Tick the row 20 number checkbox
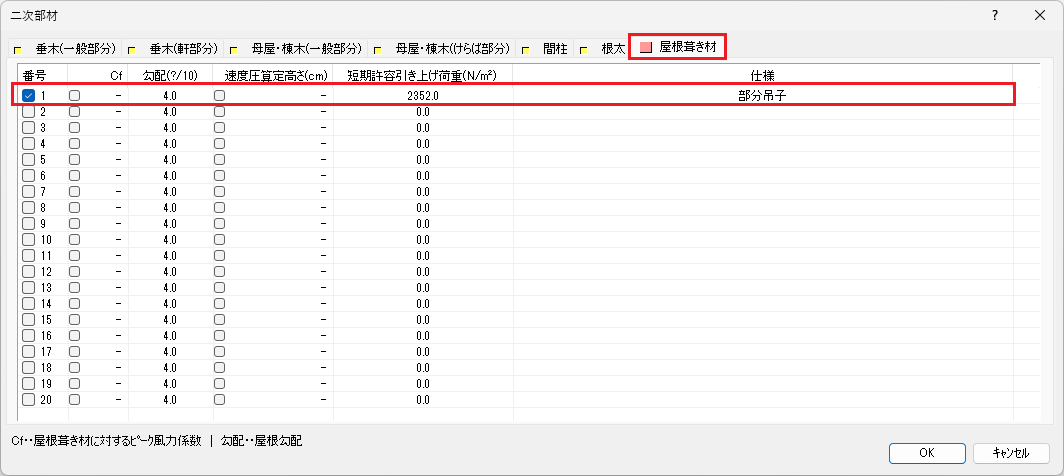Image resolution: width=1064 pixels, height=476 pixels. click(x=28, y=399)
